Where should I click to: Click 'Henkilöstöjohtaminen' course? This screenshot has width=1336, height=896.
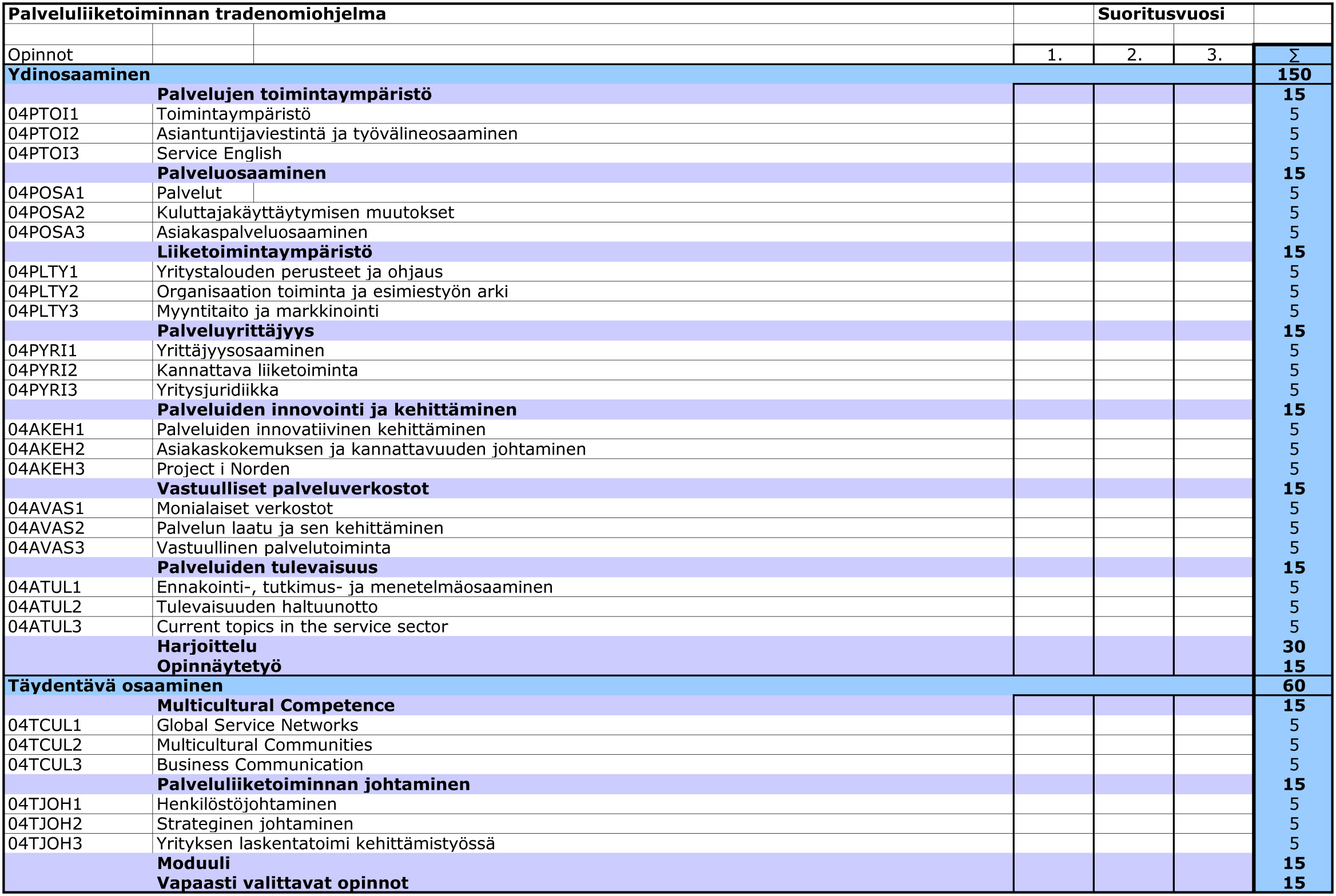click(x=246, y=805)
